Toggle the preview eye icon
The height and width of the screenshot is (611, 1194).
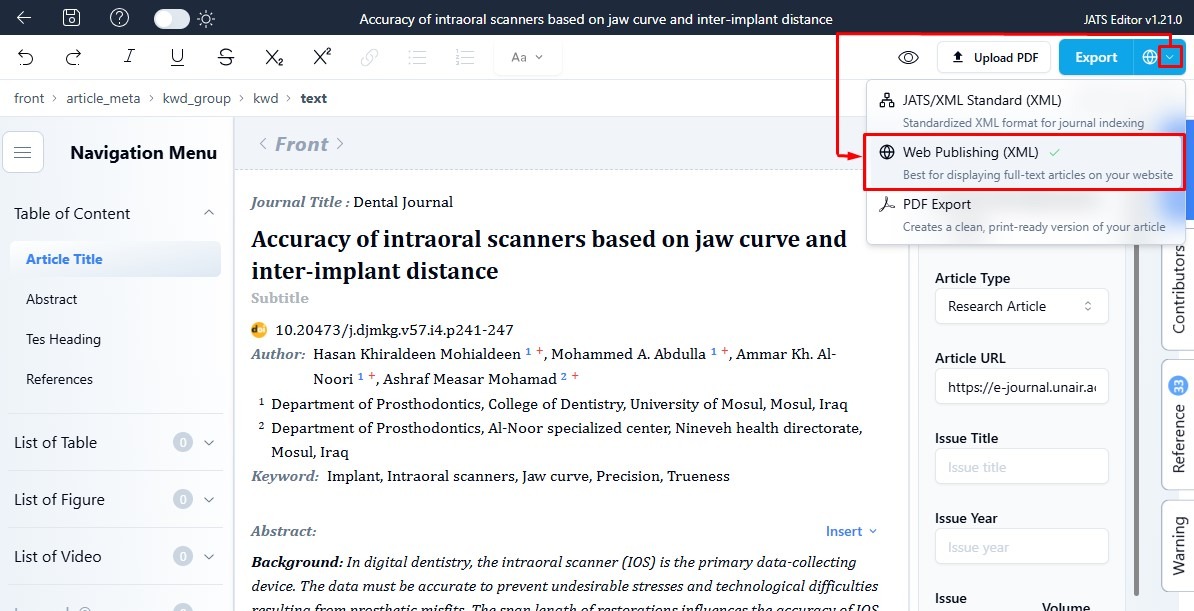tap(908, 57)
